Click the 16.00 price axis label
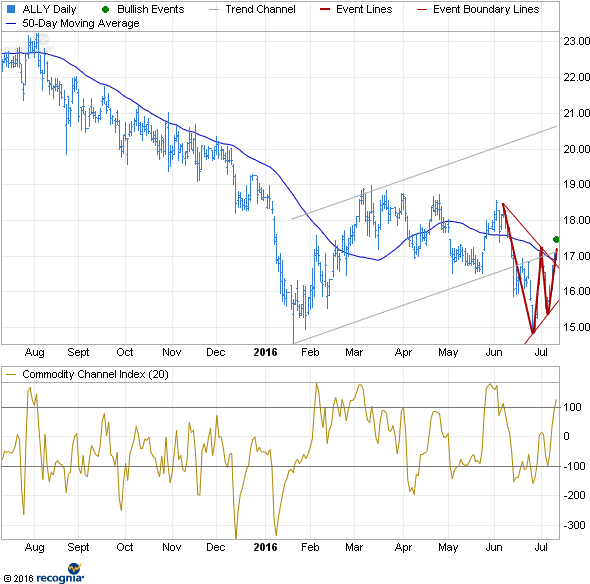The image size is (590, 584). tap(576, 291)
